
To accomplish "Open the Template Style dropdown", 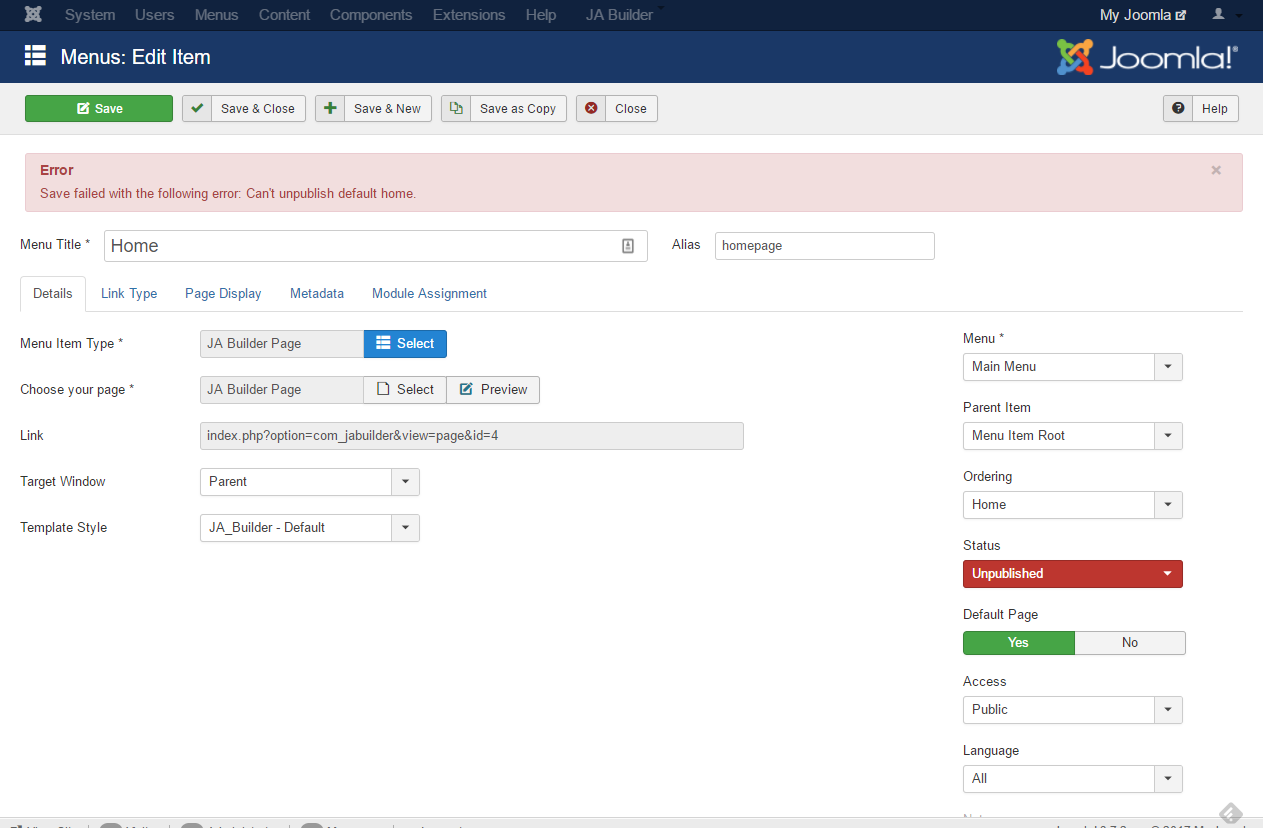I will coord(310,527).
